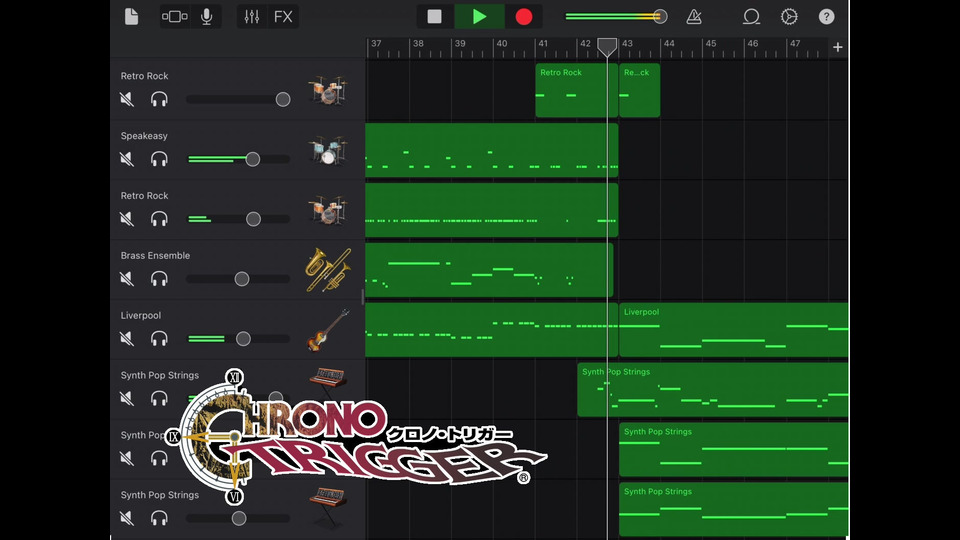Adjust volume of Retro Rock track above Speakeasy
Image resolution: width=960 pixels, height=540 pixels.
tap(282, 99)
